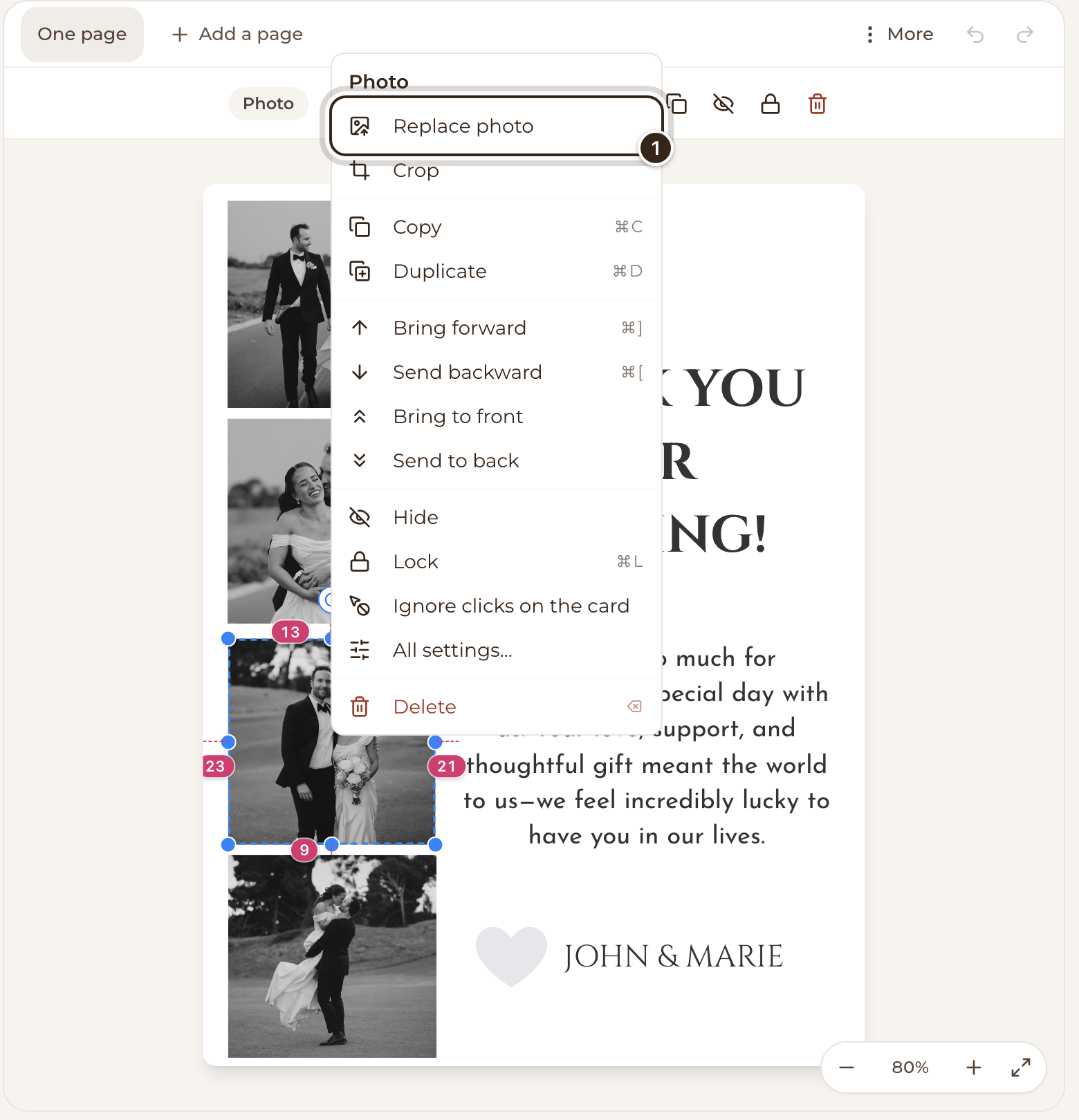Select the One page tab
Image resolution: width=1079 pixels, height=1120 pixels.
[82, 34]
